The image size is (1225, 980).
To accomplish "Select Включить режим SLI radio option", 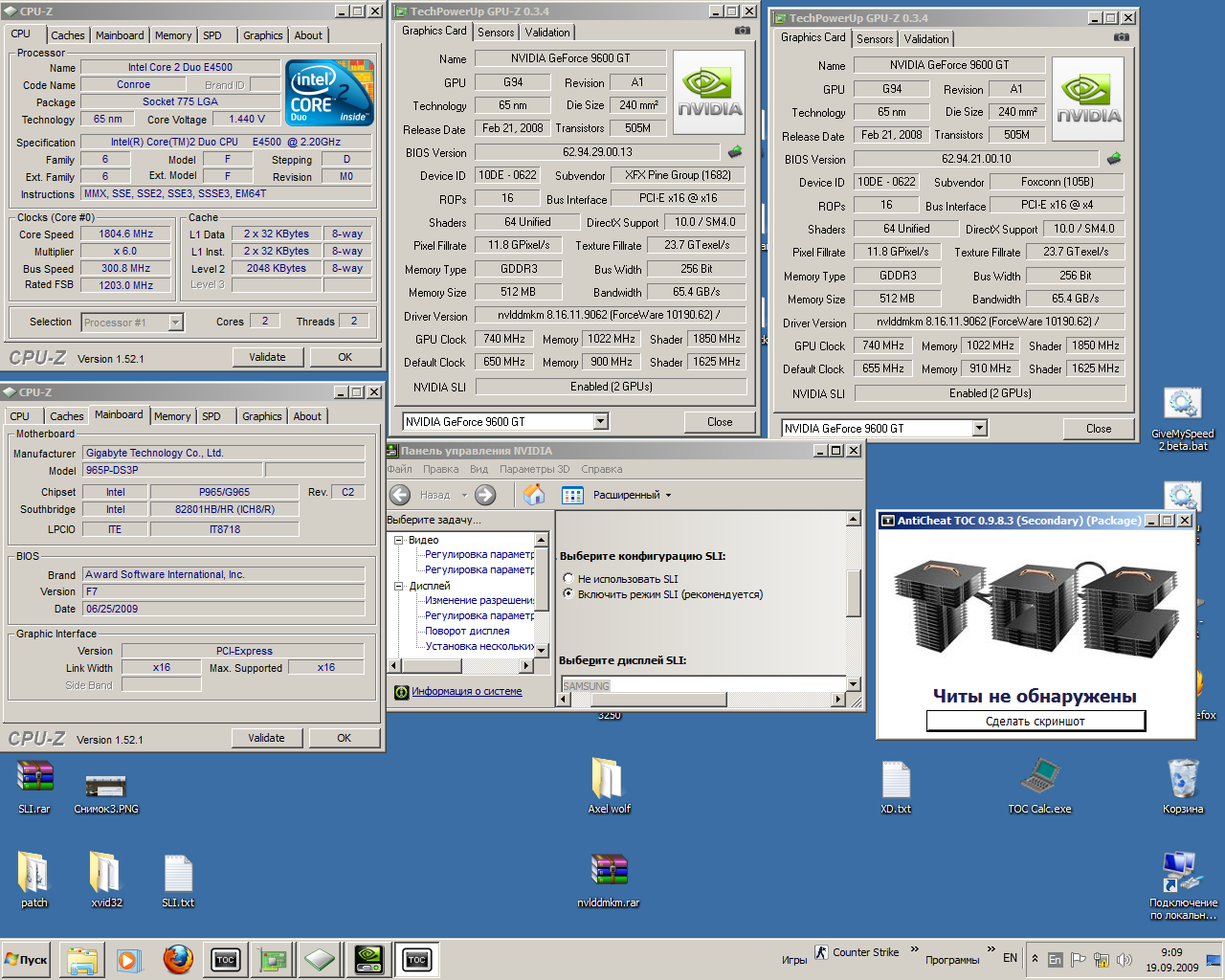I will point(568,593).
